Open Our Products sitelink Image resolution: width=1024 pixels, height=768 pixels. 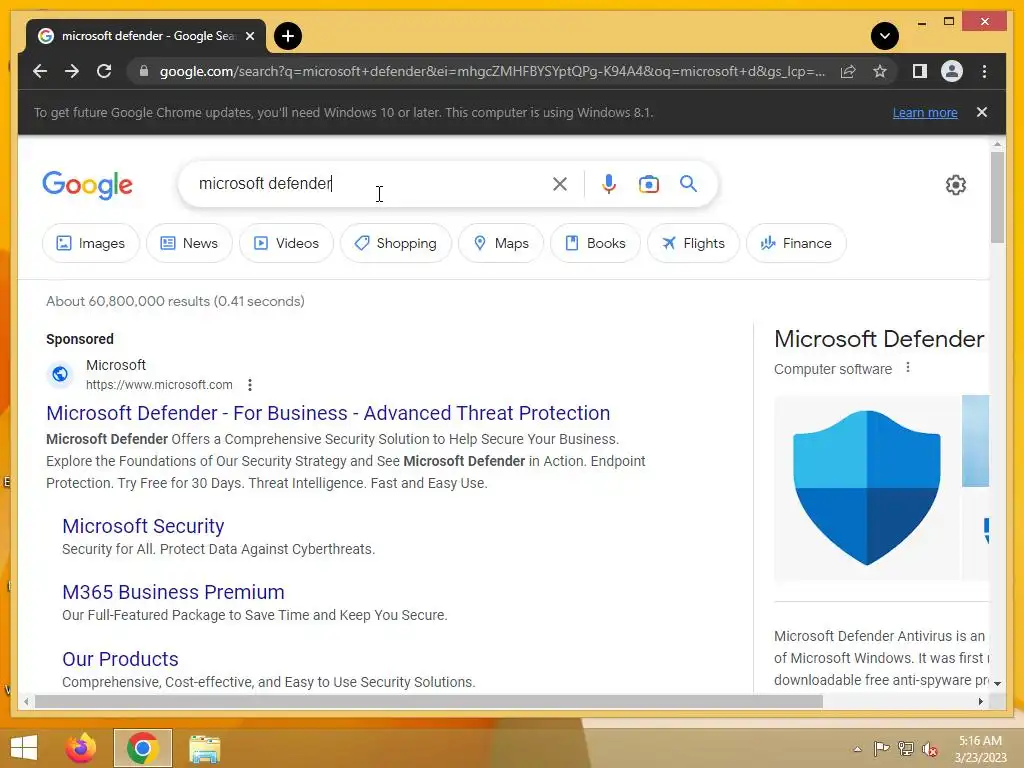(x=120, y=659)
